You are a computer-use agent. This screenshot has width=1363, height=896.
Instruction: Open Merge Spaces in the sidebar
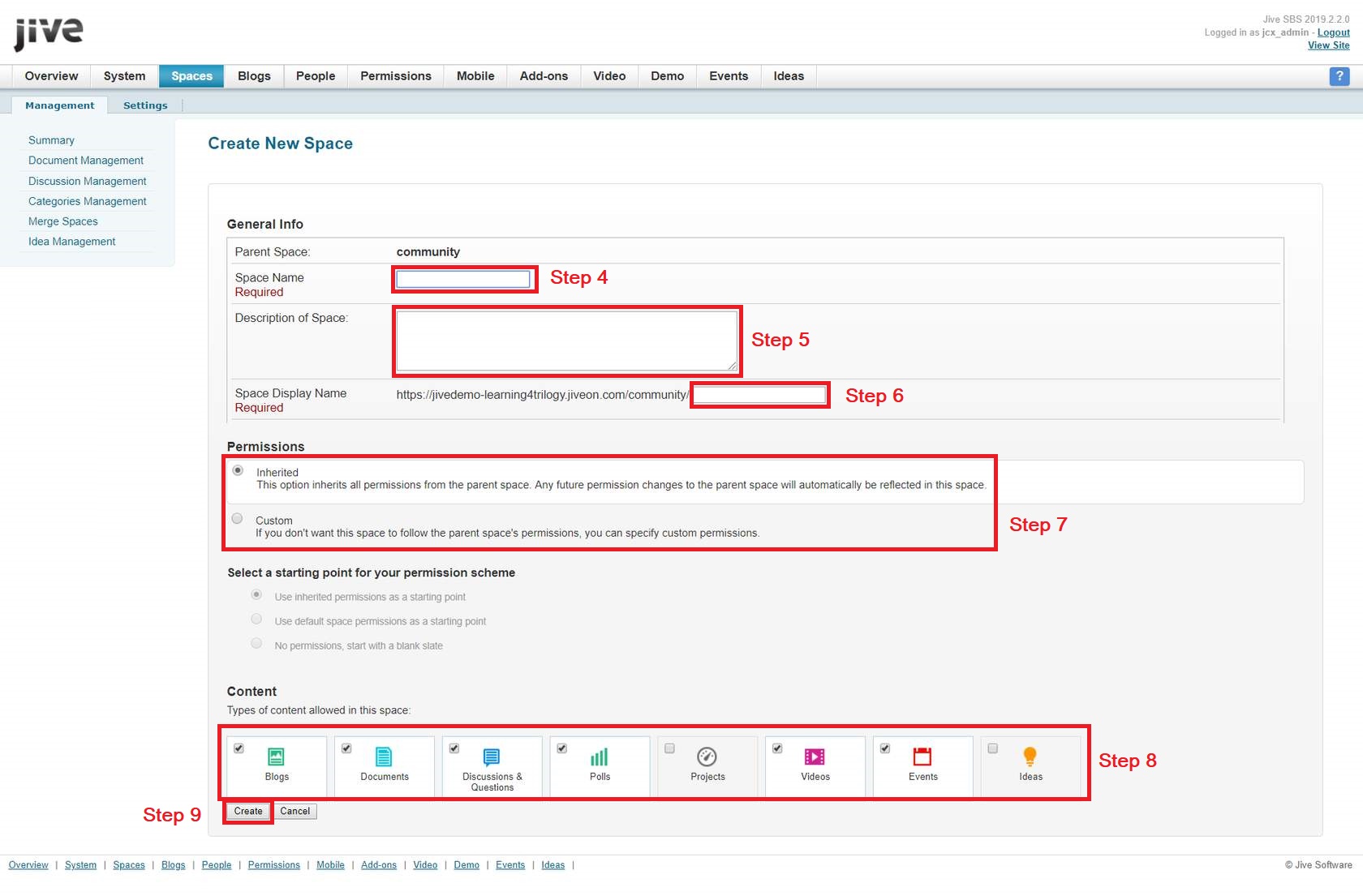click(x=63, y=221)
